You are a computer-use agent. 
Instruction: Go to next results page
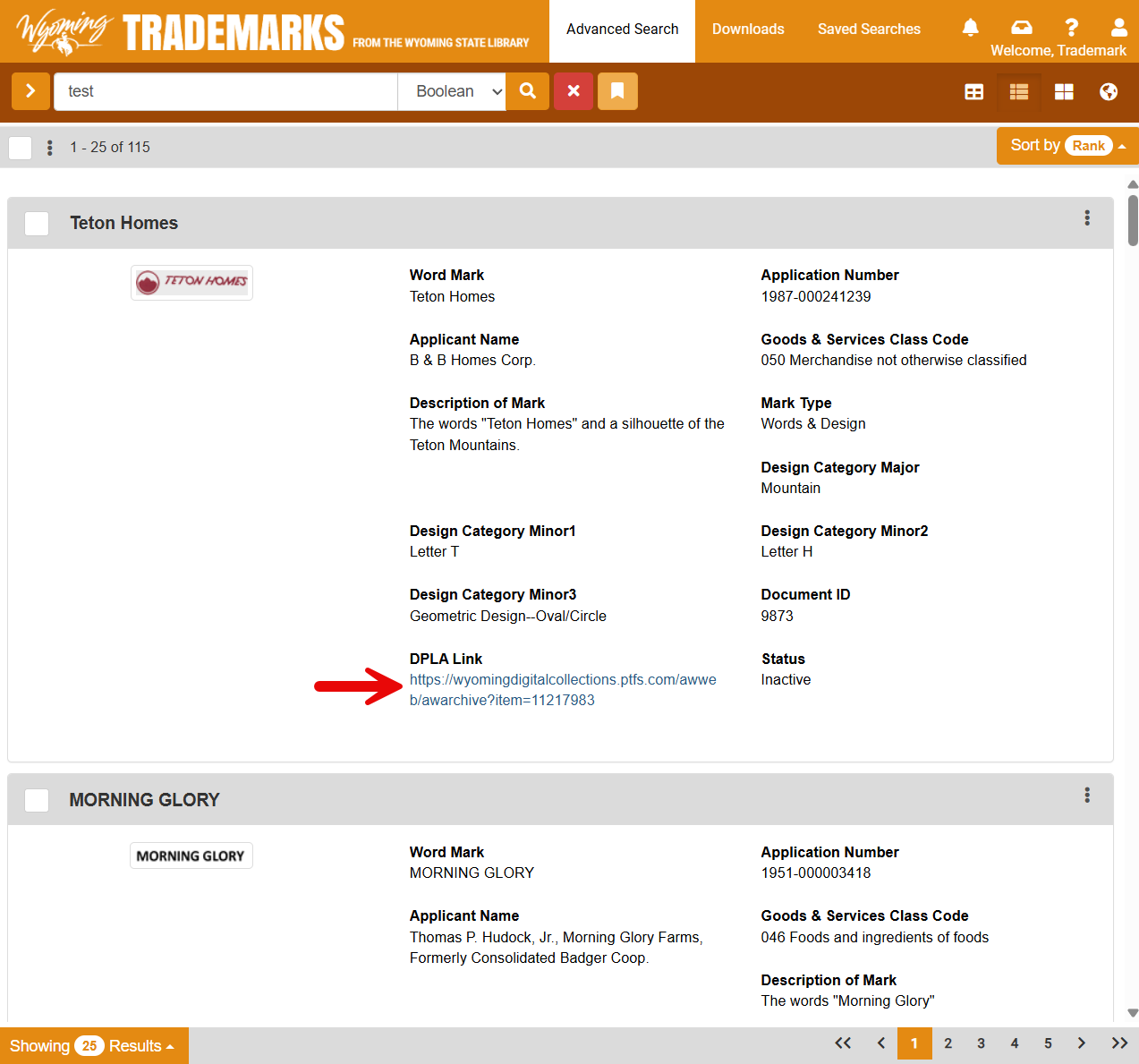click(1082, 1043)
